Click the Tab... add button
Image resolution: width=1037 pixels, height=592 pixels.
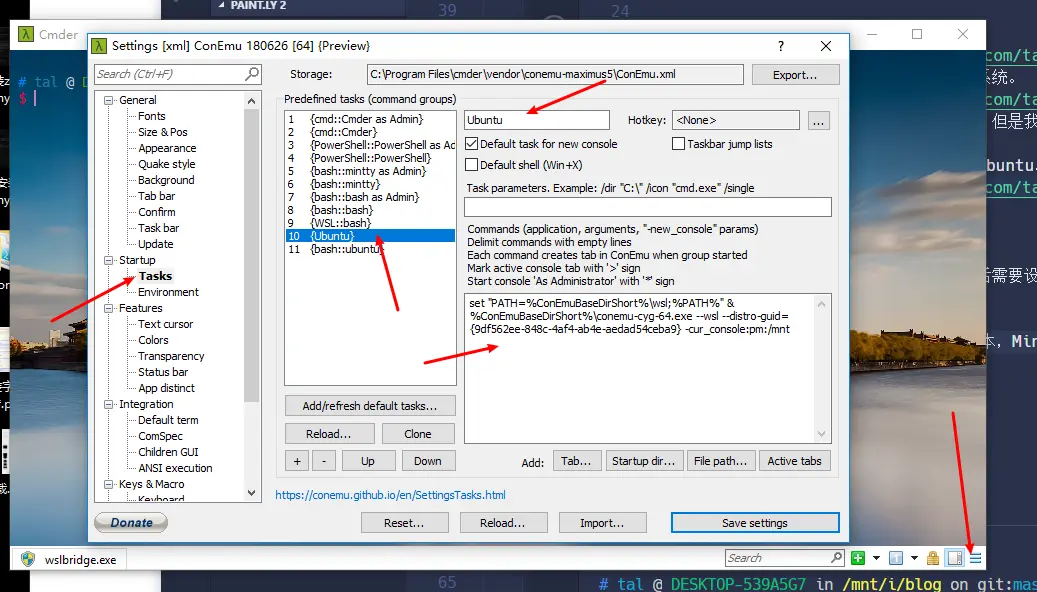[x=576, y=461]
